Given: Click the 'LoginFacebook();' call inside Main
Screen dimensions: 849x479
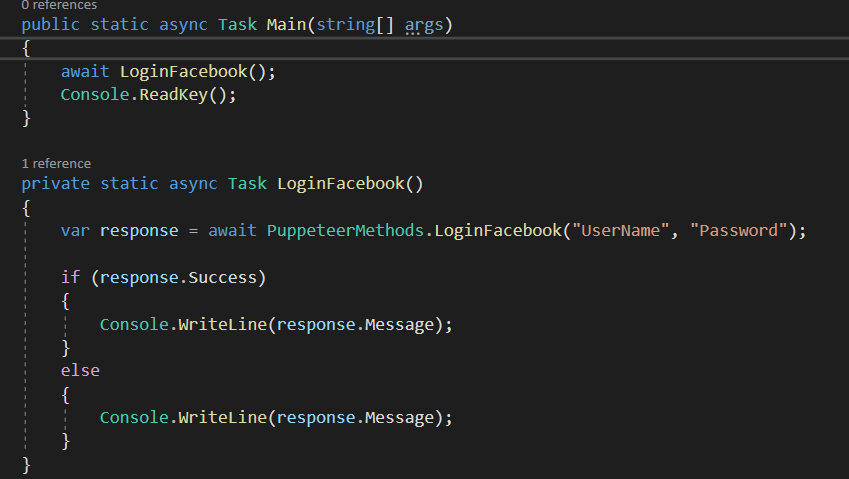Looking at the screenshot, I should (x=198, y=71).
